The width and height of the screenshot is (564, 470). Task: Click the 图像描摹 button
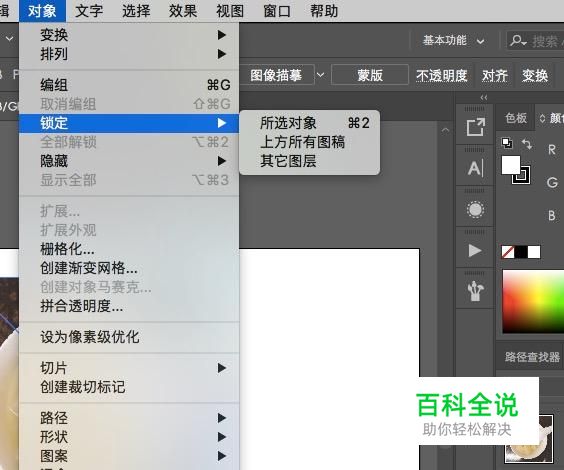(x=276, y=75)
